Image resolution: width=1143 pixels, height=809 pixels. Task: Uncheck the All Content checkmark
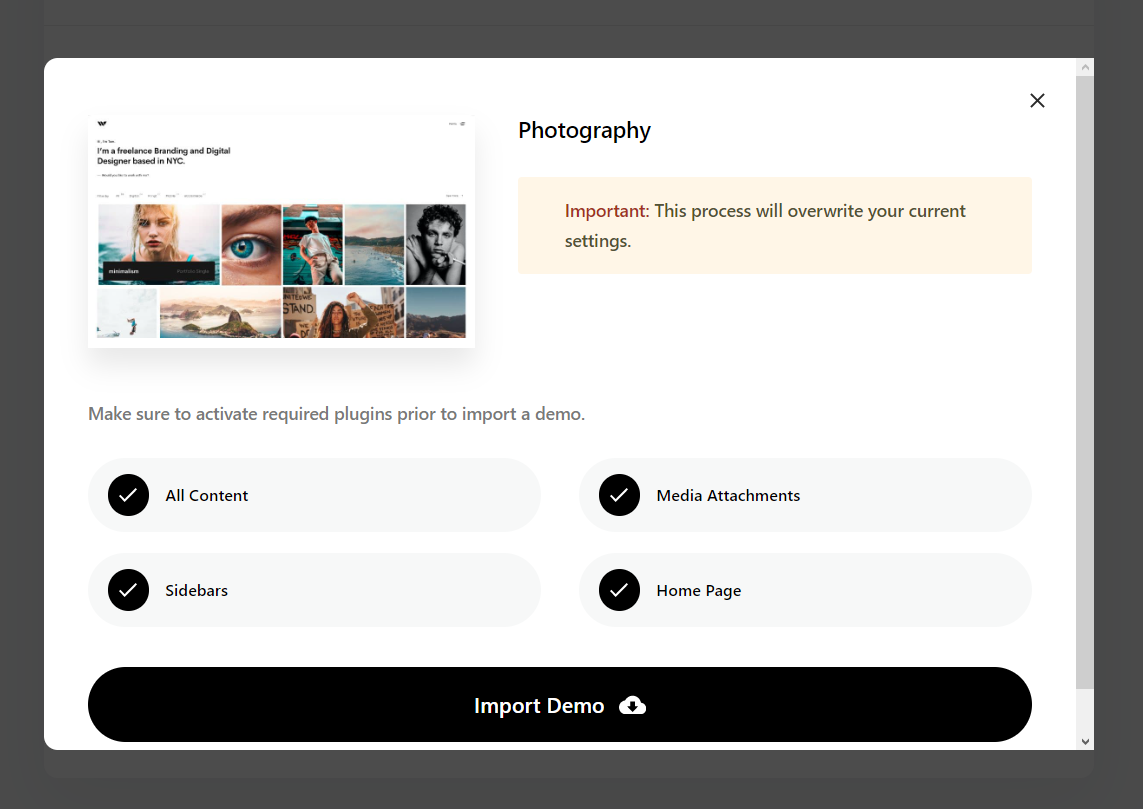click(128, 496)
